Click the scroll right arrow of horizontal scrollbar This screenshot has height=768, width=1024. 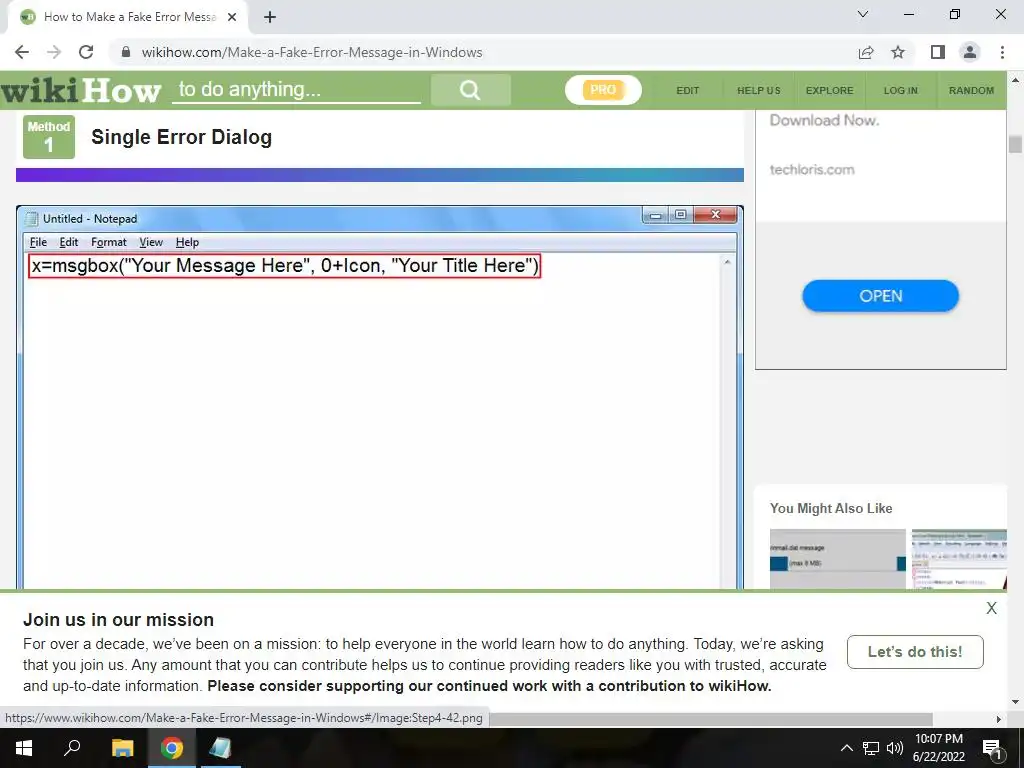pyautogui.click(x=999, y=719)
